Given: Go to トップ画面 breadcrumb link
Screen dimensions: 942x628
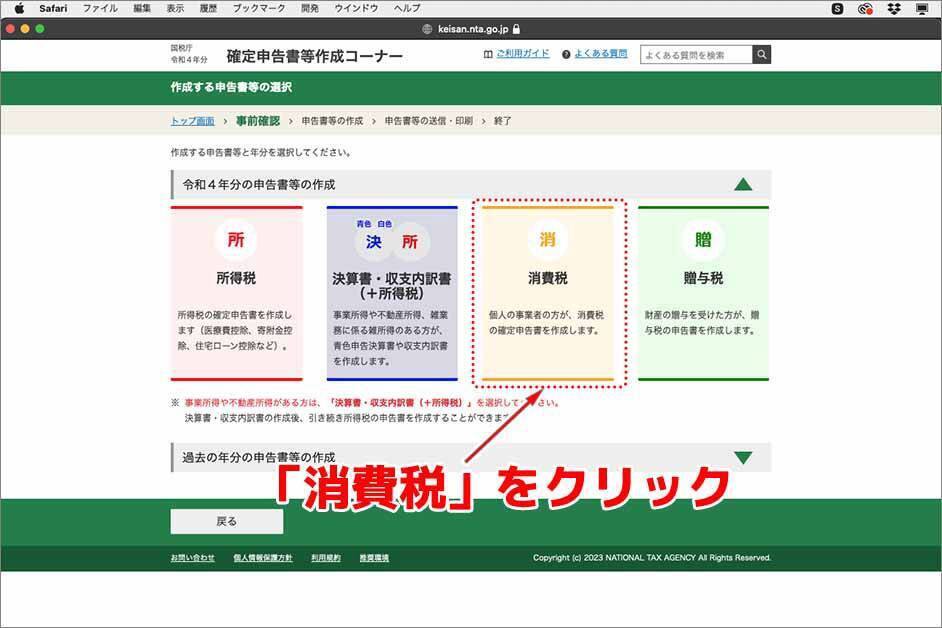Looking at the screenshot, I should tap(192, 121).
